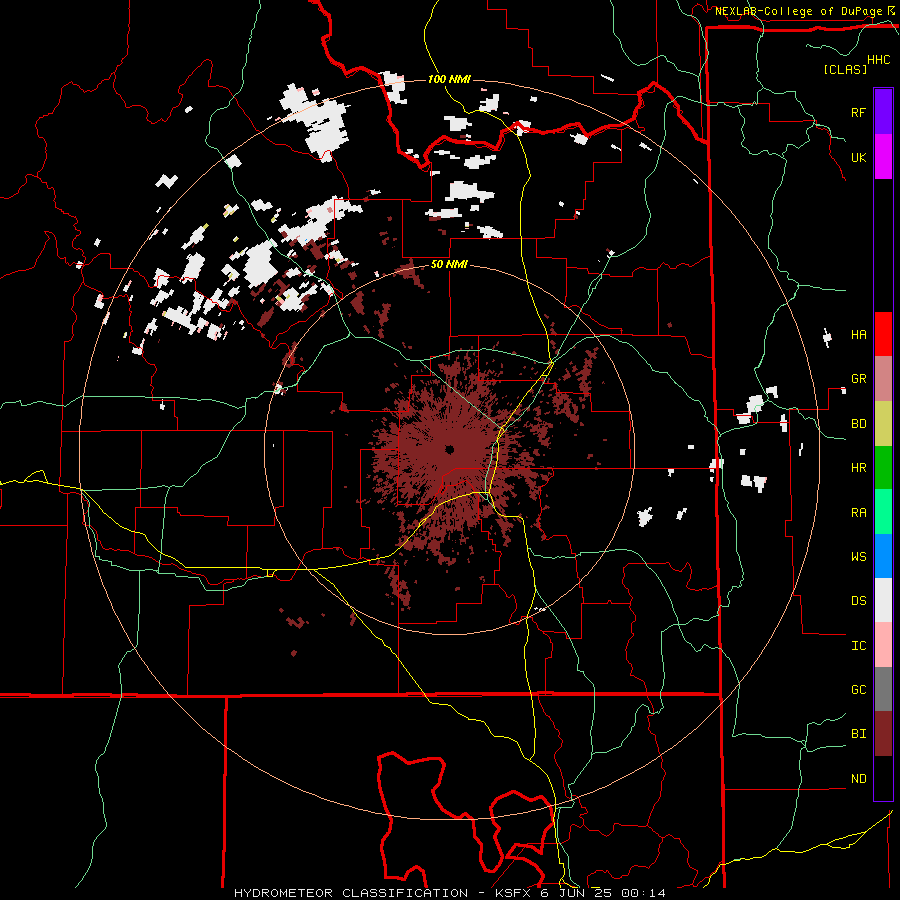Click the DS legend label
This screenshot has height=900, width=900.
point(858,600)
